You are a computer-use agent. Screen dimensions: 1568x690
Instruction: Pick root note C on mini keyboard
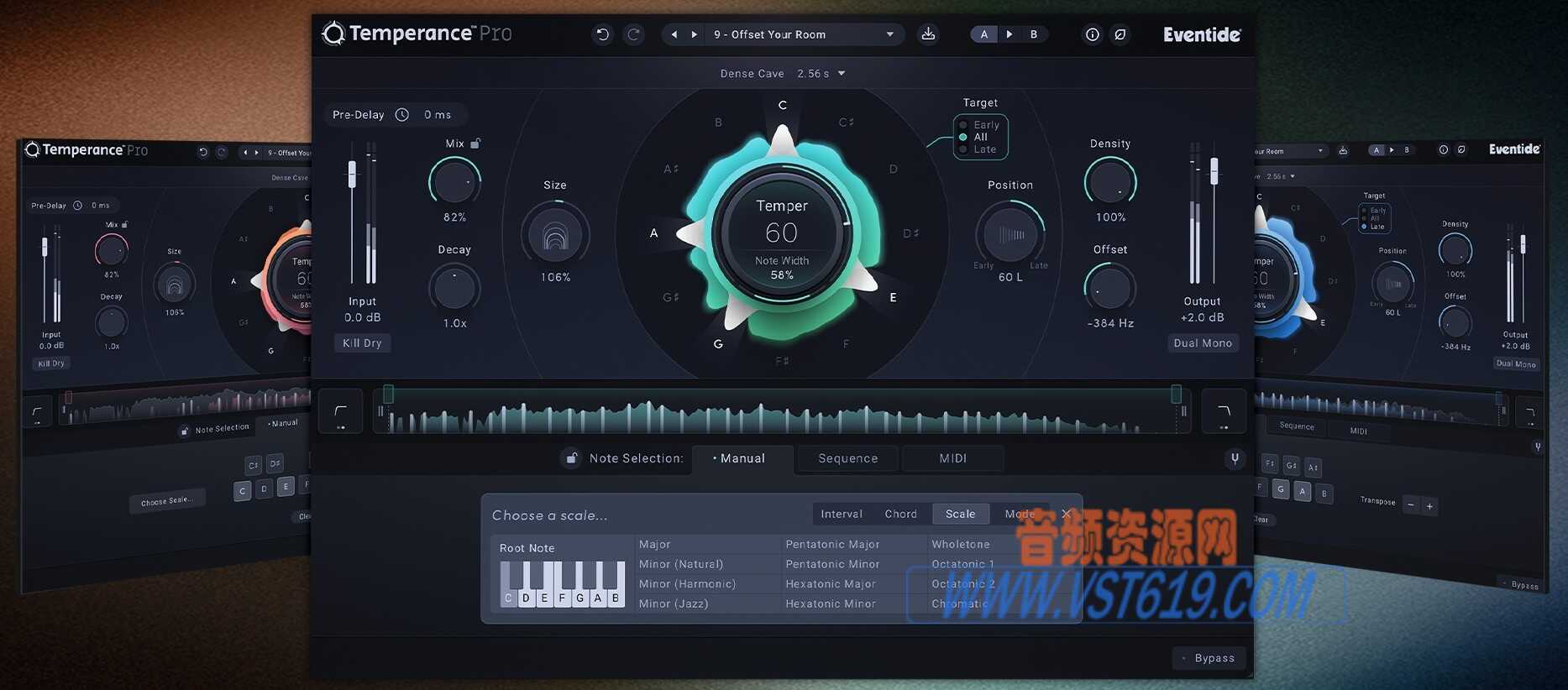[508, 598]
